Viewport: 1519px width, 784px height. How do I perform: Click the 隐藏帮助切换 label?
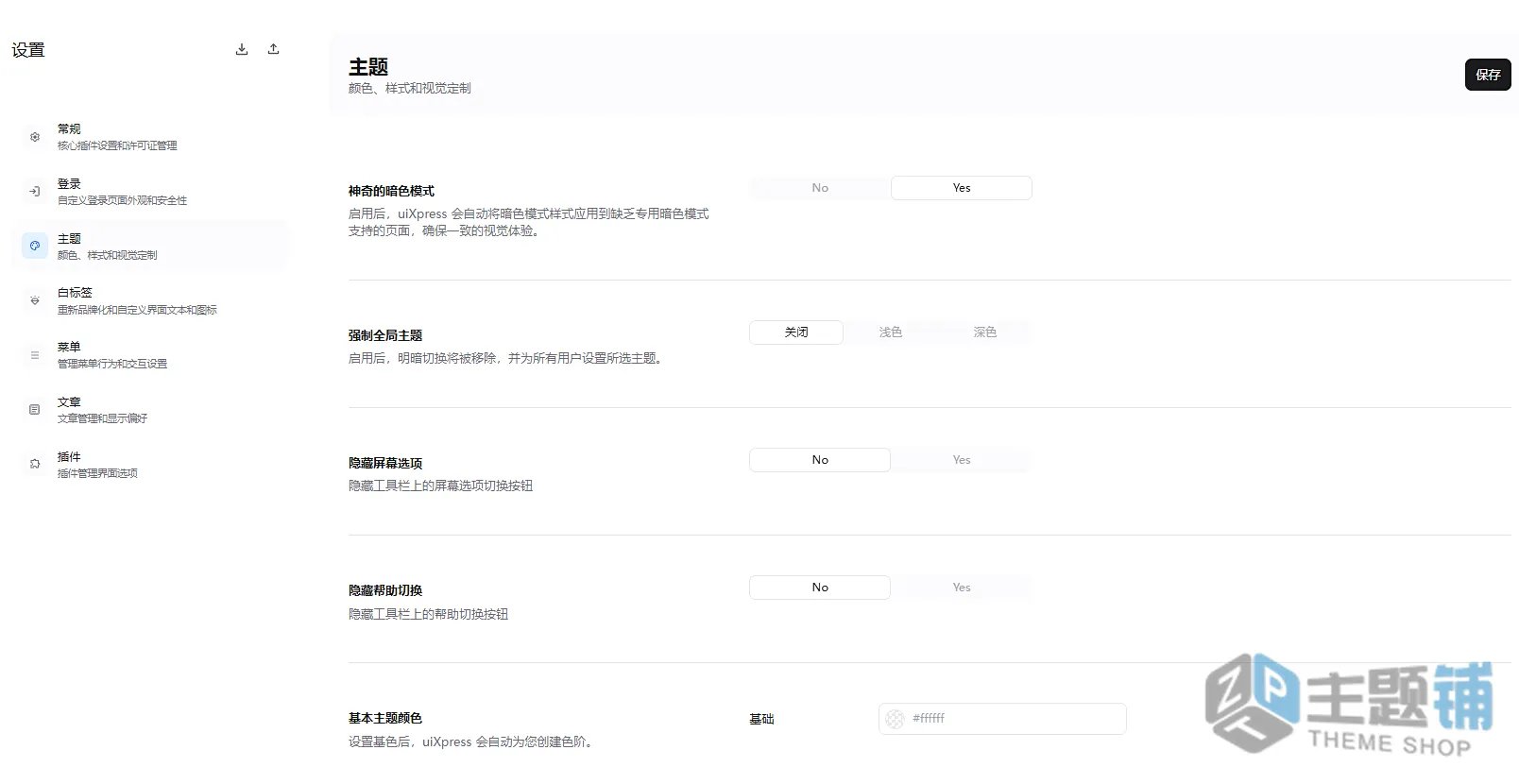385,590
